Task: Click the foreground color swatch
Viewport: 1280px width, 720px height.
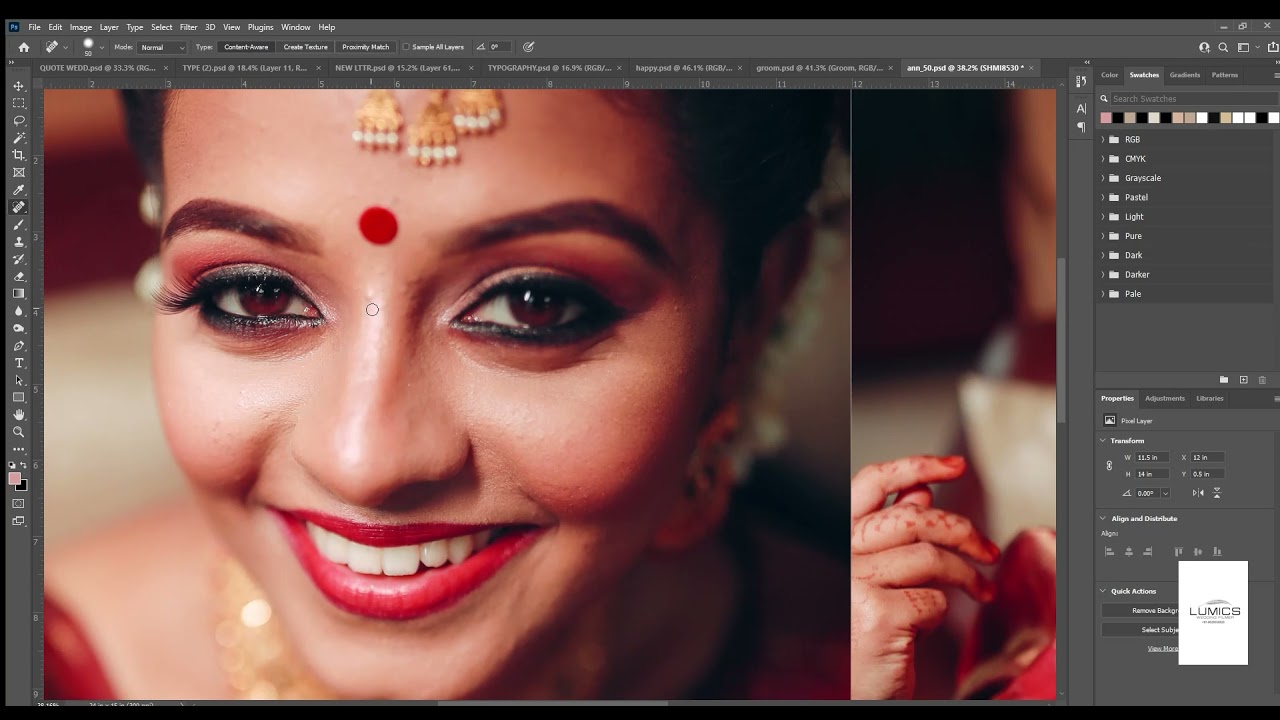Action: [x=15, y=479]
